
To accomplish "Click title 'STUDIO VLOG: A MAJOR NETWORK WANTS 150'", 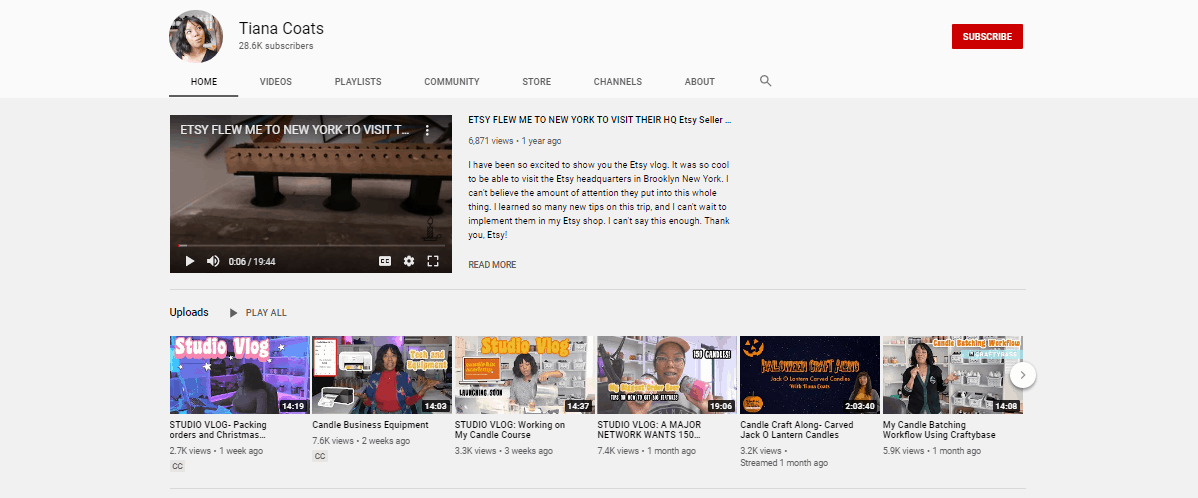I will [649, 430].
